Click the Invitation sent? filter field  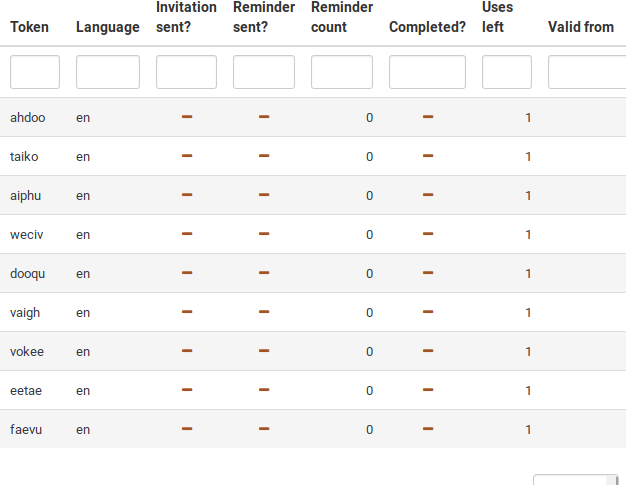186,72
